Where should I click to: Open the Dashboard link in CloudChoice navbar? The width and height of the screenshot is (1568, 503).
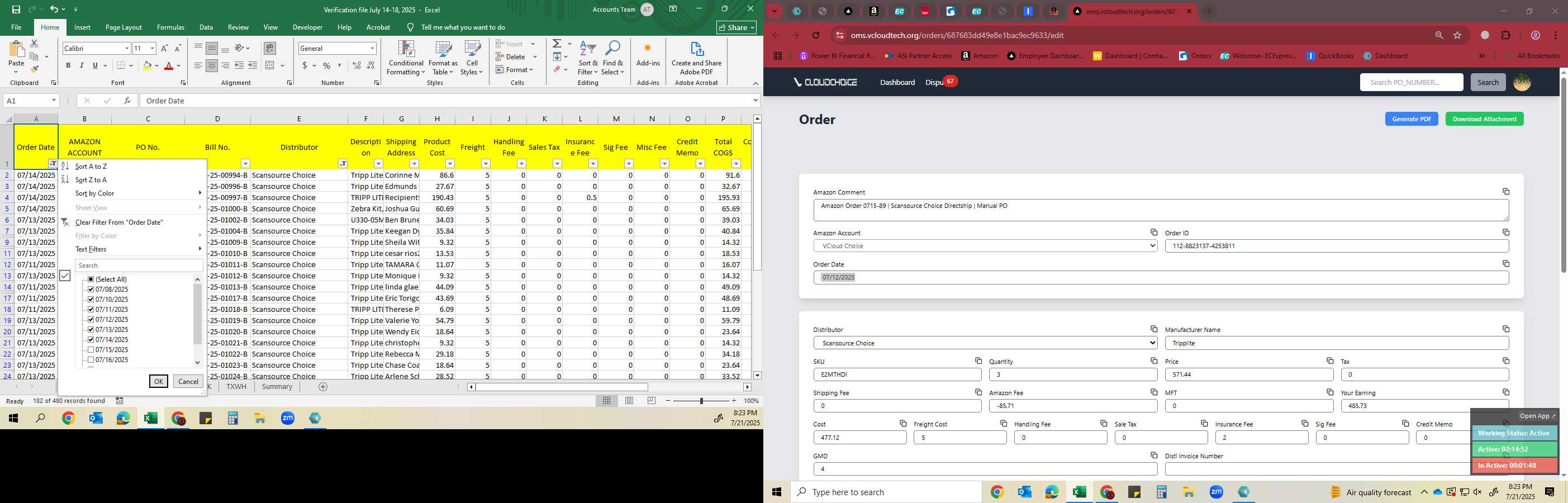pyautogui.click(x=897, y=82)
